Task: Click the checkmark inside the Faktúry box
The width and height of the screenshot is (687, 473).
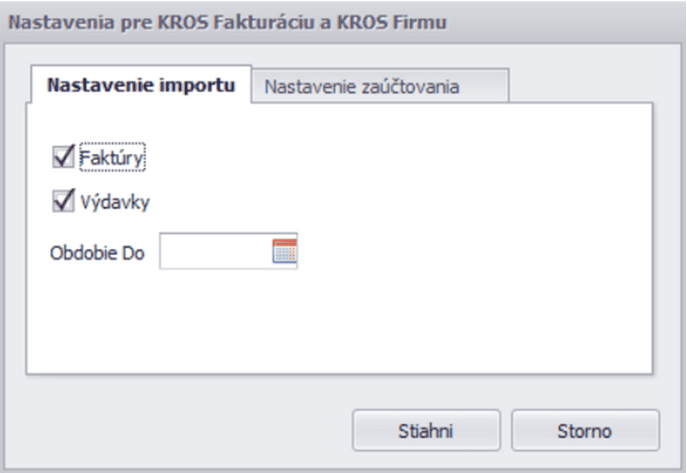Action: pyautogui.click(x=62, y=156)
